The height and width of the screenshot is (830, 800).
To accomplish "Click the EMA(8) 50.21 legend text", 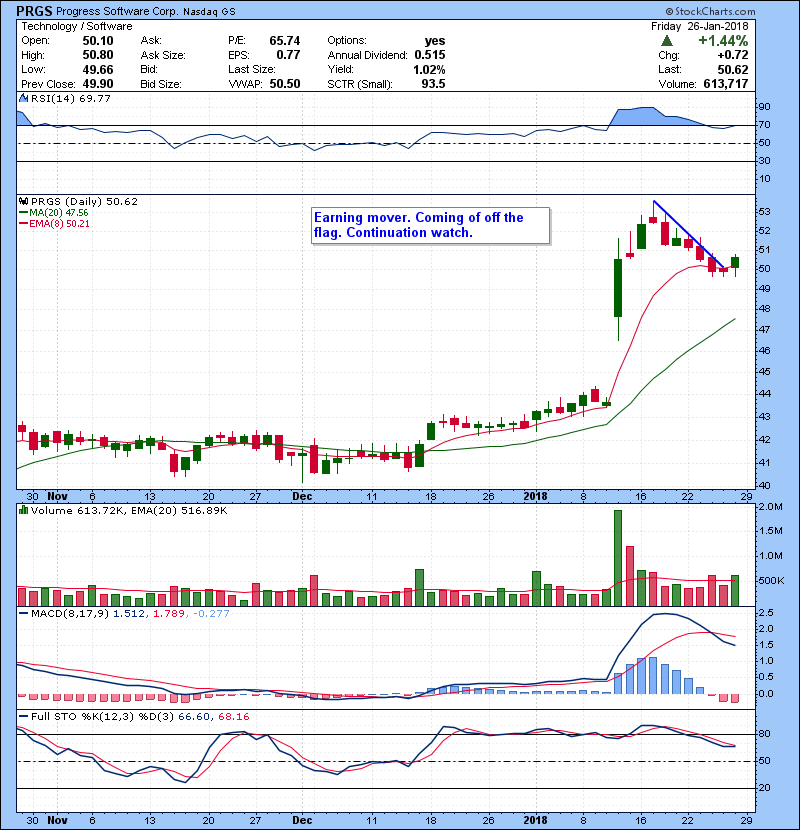I will click(x=59, y=224).
